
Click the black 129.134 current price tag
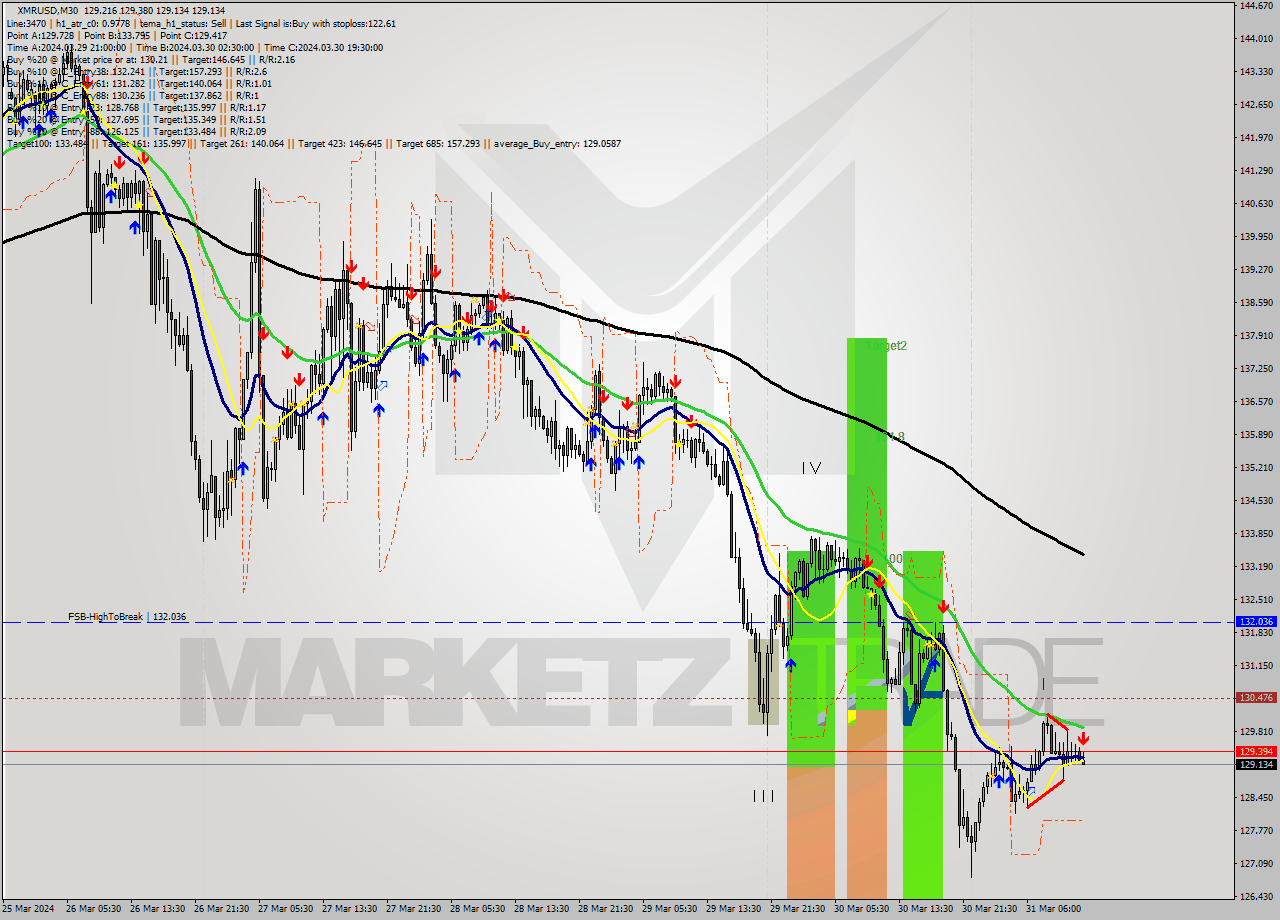coord(1256,764)
